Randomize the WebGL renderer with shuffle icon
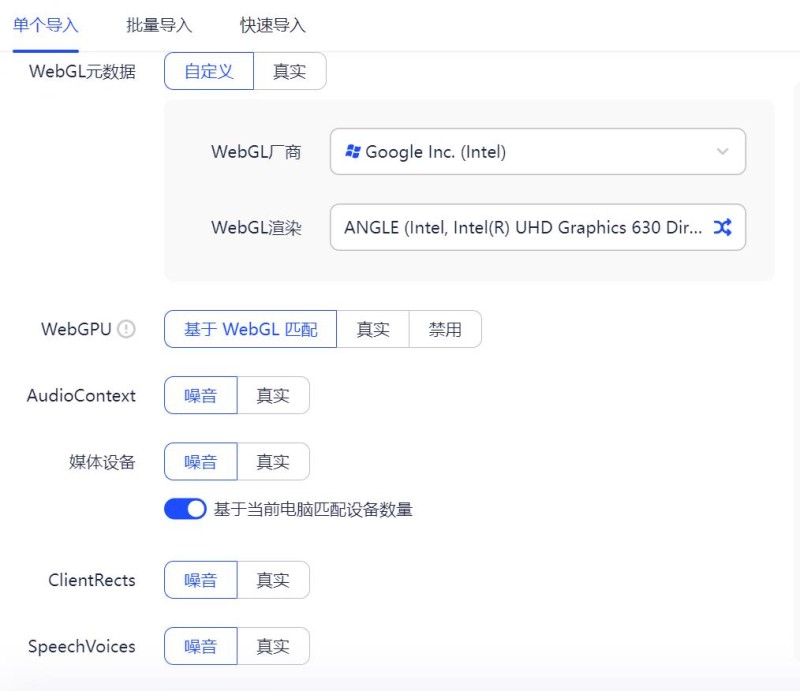The height and width of the screenshot is (691, 800). tap(722, 227)
